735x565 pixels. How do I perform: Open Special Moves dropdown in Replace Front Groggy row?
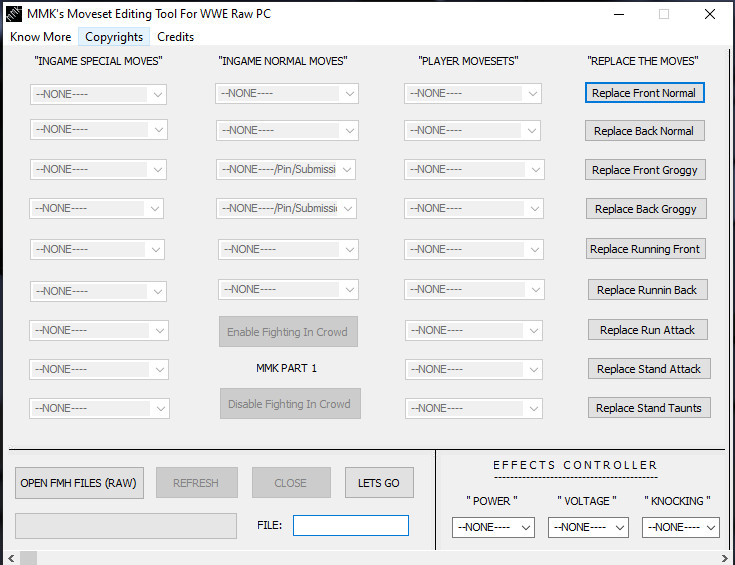[98, 169]
